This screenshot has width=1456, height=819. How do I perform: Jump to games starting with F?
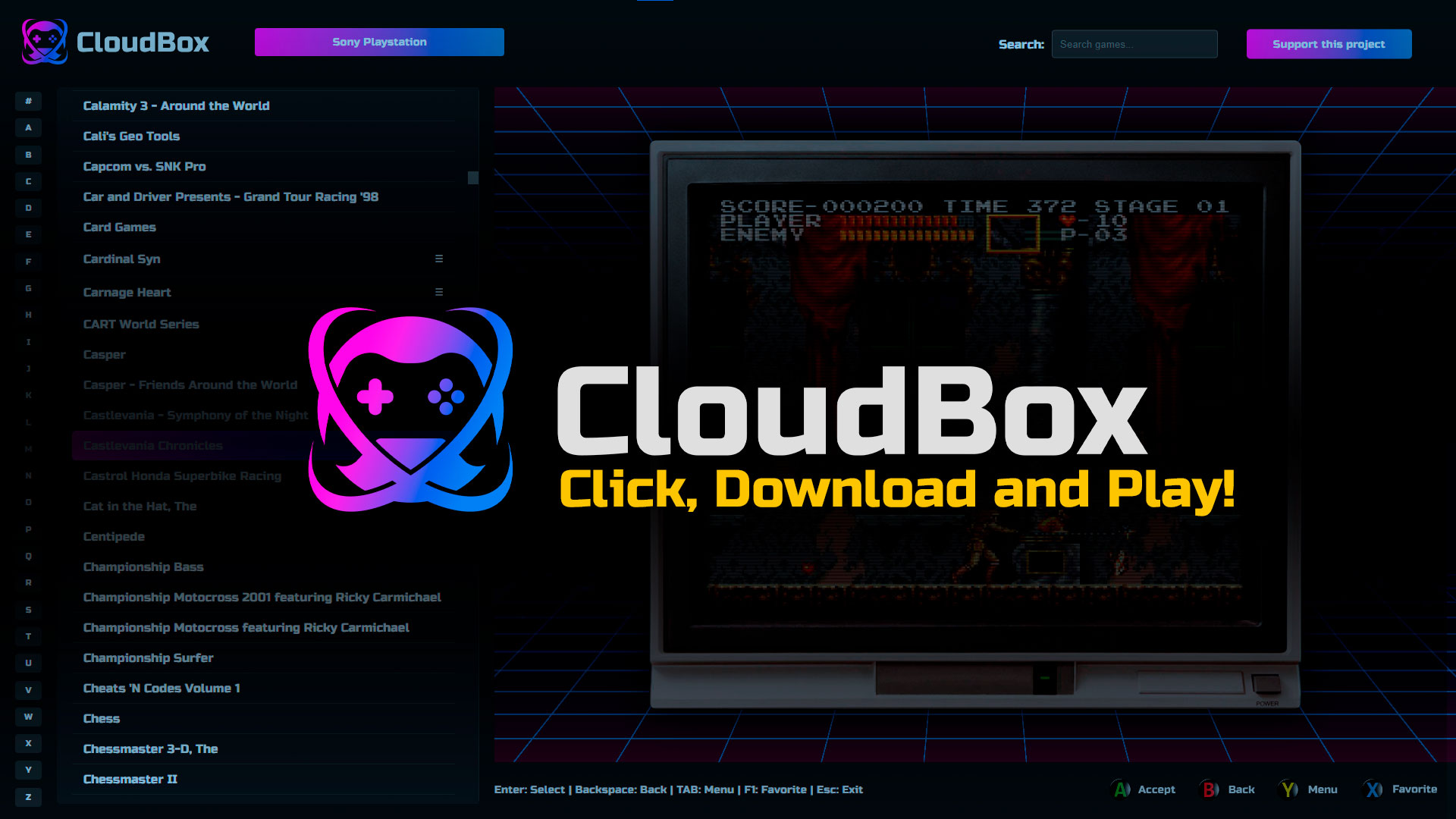coord(28,262)
